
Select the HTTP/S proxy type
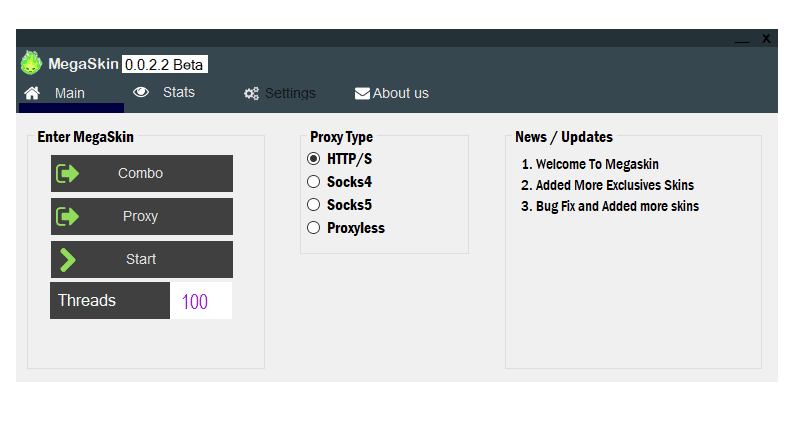point(339,159)
